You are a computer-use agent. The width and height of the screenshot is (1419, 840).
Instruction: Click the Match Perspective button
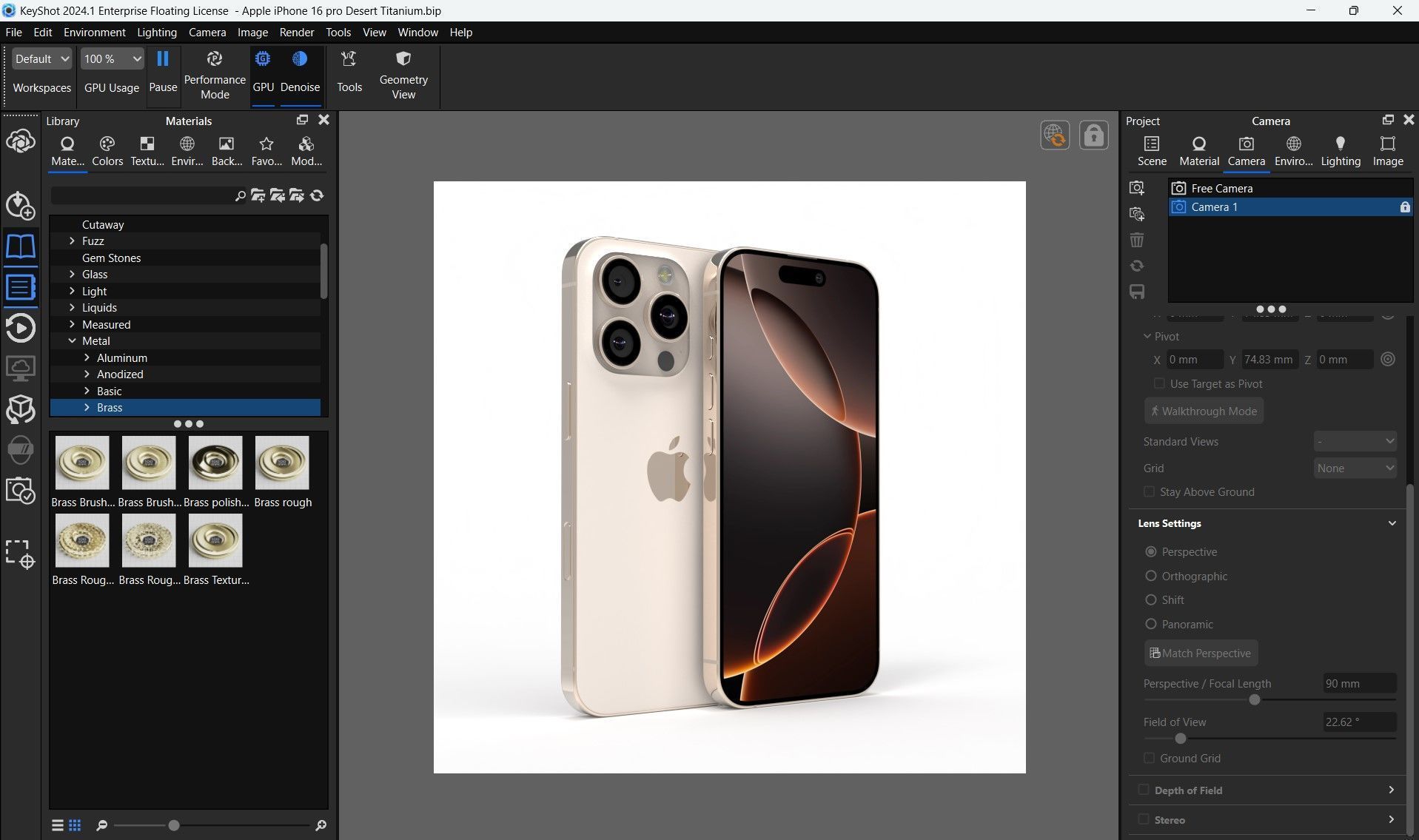1201,653
